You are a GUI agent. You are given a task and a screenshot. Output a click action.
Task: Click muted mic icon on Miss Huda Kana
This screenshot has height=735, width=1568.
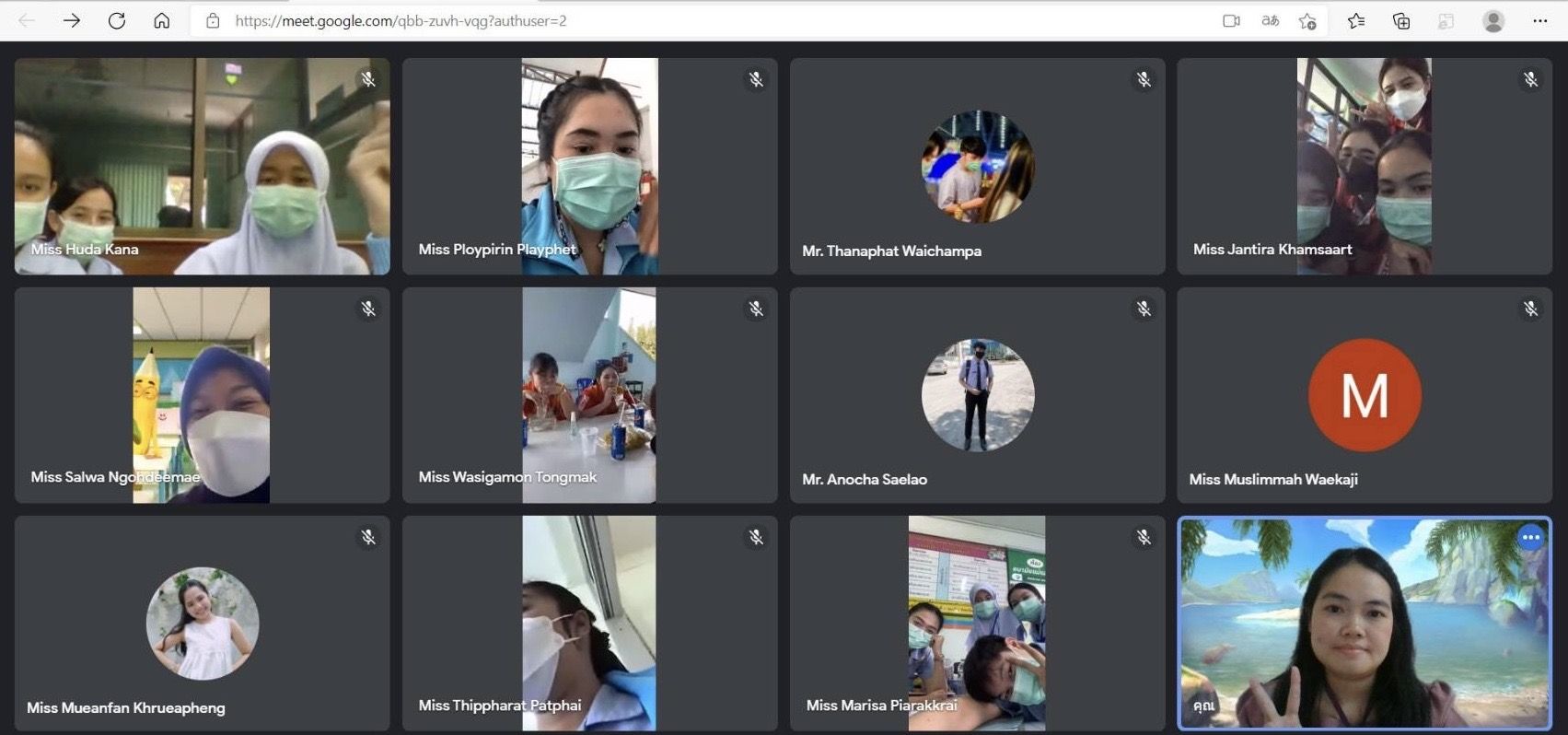pos(368,80)
